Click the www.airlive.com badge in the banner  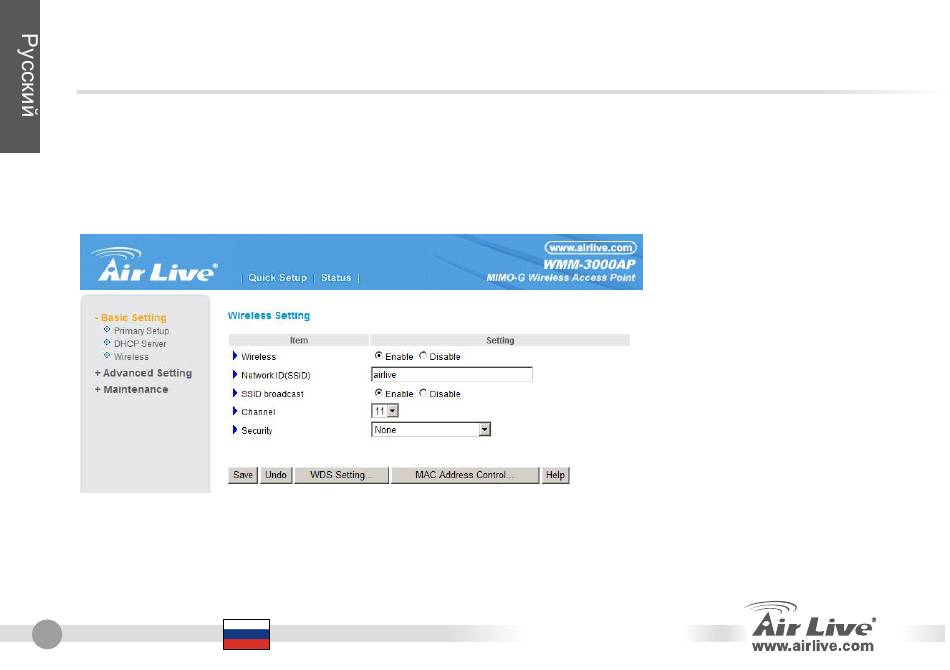590,248
